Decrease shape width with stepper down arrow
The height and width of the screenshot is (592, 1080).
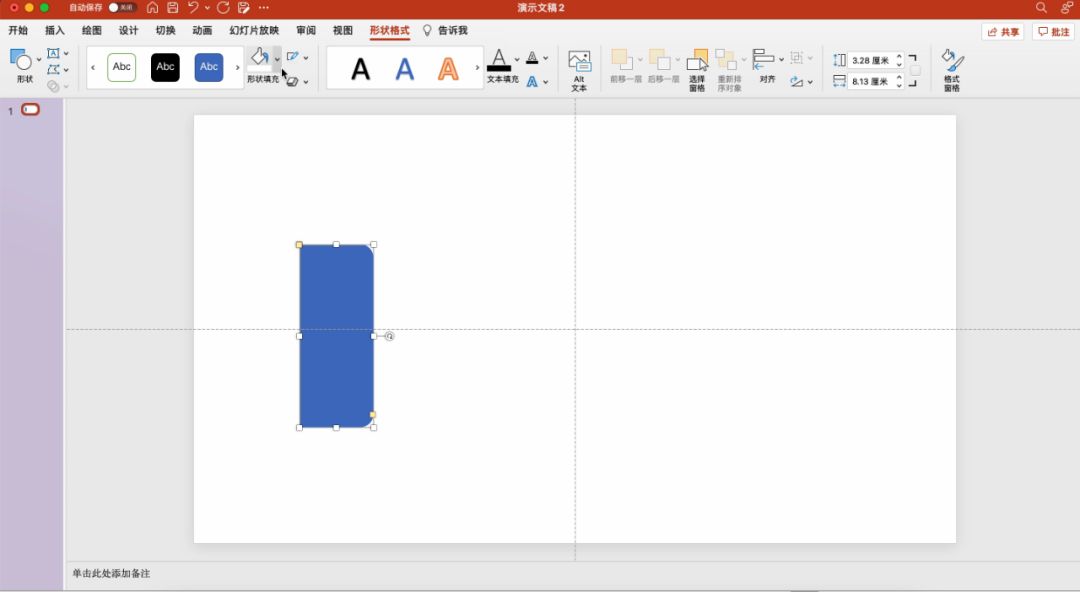(x=899, y=85)
